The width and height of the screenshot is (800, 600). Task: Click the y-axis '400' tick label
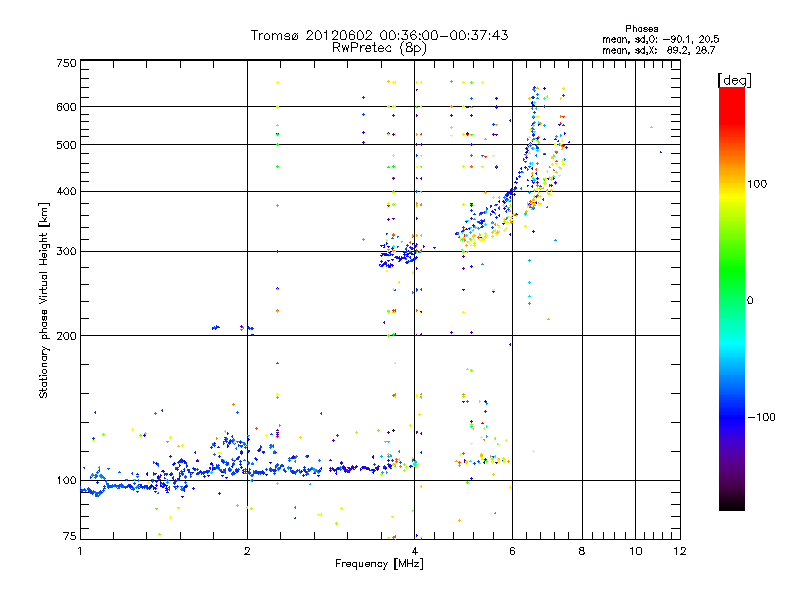pos(66,192)
